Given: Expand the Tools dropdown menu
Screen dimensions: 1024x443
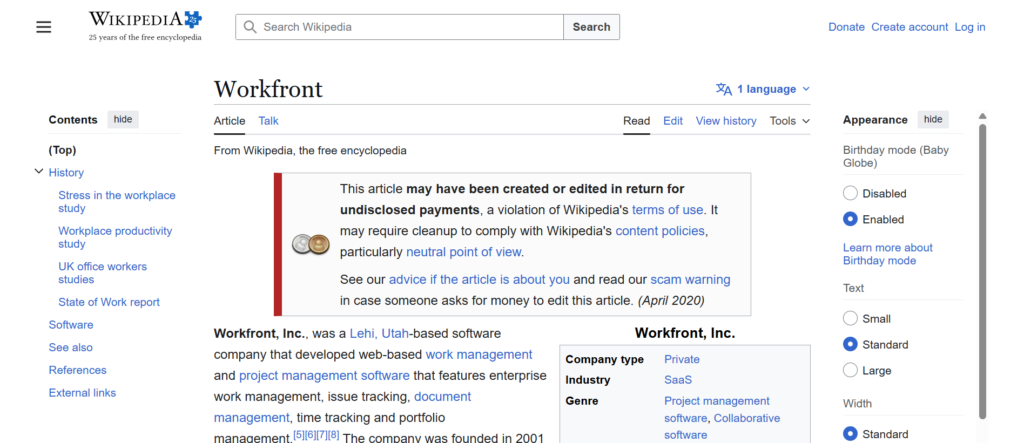Looking at the screenshot, I should click(x=789, y=121).
